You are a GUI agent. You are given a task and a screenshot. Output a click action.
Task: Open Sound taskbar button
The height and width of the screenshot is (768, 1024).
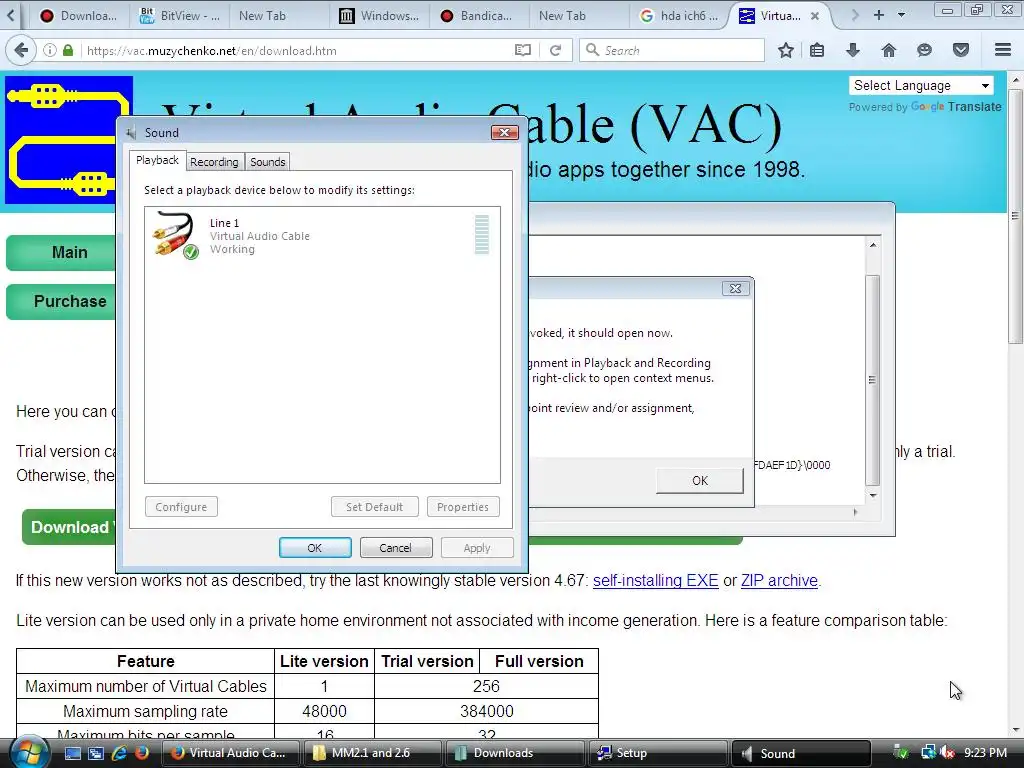point(801,753)
